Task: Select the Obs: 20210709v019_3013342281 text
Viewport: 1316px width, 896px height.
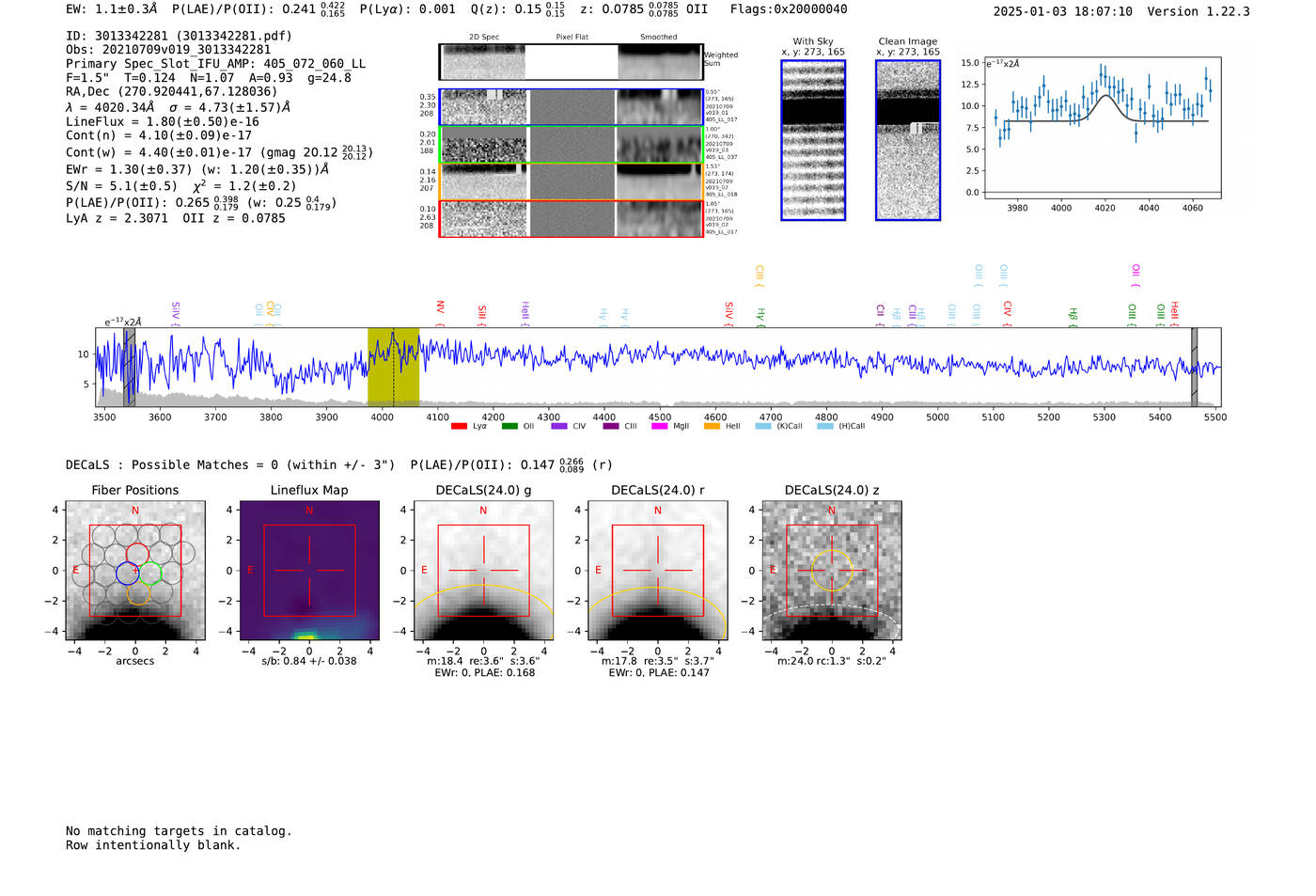Action: pyautogui.click(x=168, y=50)
